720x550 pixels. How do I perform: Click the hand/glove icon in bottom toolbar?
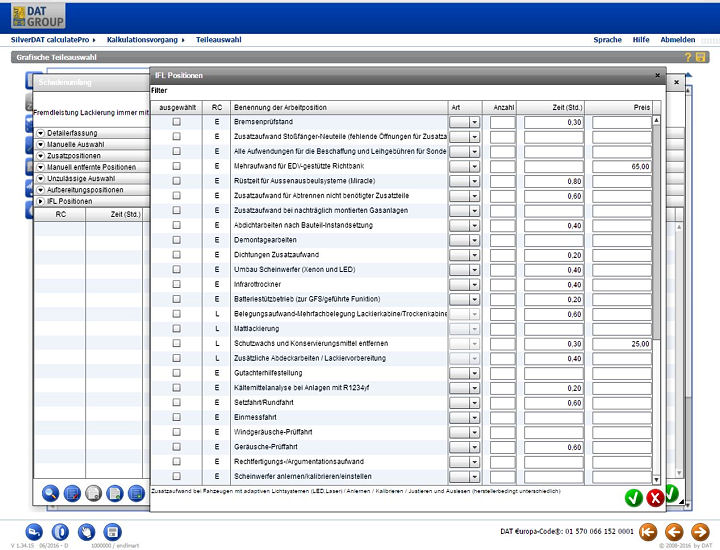[x=86, y=533]
